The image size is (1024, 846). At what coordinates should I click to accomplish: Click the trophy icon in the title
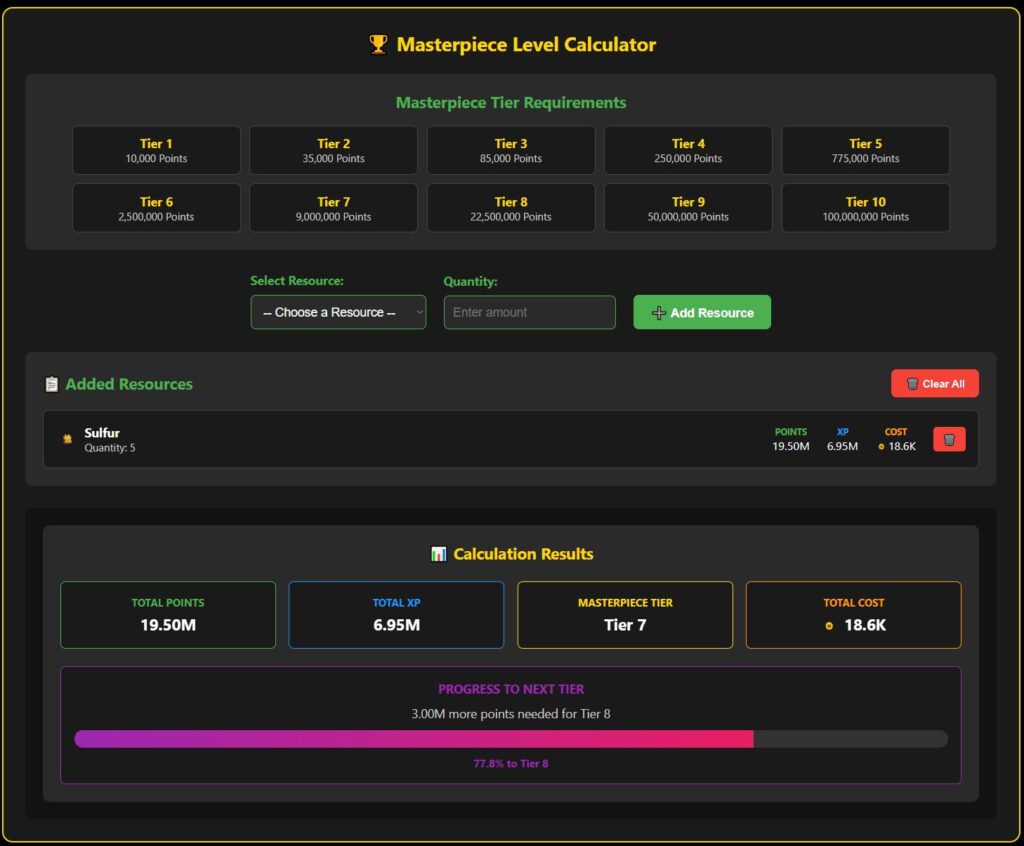[378, 45]
